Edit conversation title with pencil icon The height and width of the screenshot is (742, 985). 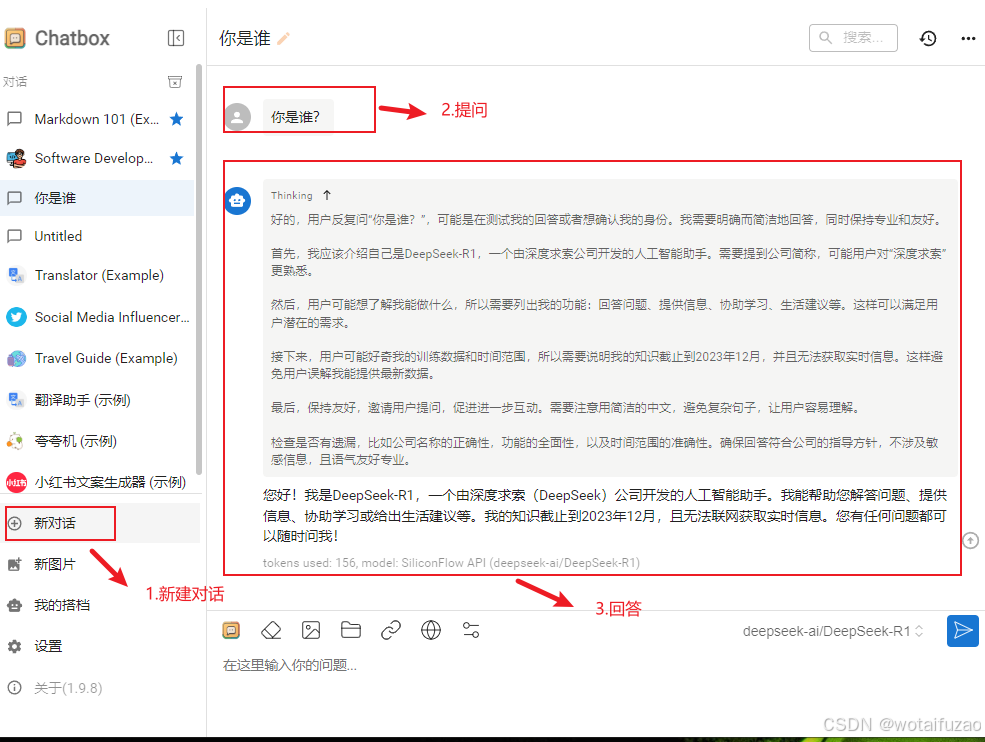283,39
